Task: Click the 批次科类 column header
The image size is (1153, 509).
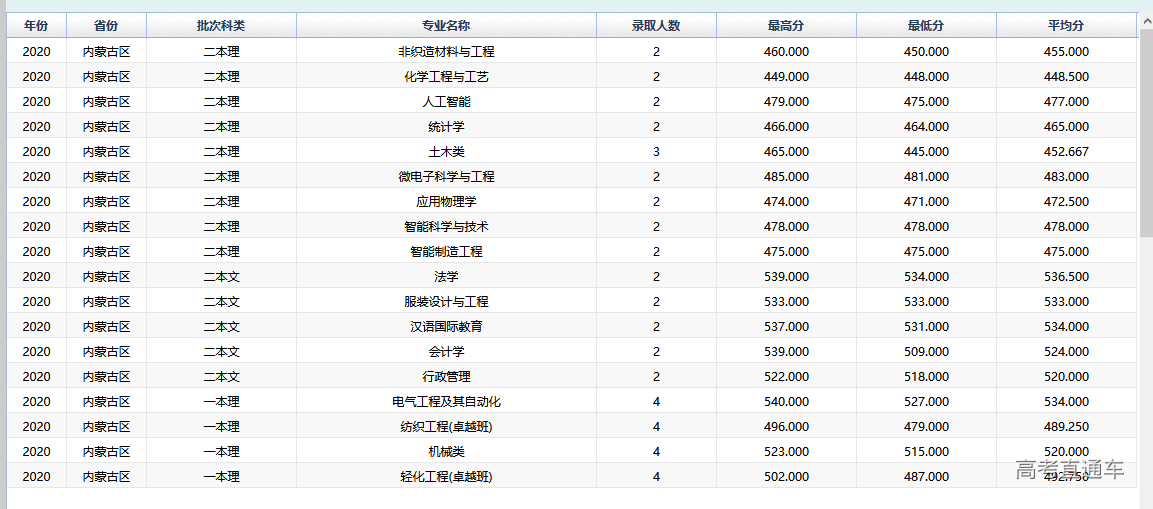Action: pyautogui.click(x=221, y=26)
